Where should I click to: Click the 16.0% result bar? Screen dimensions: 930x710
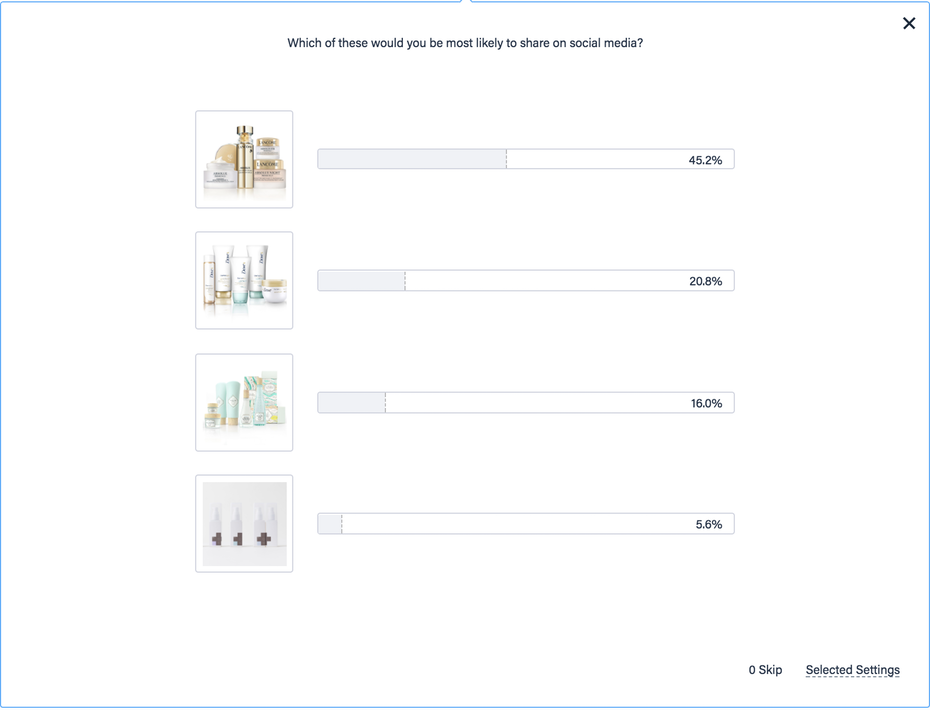tap(526, 403)
